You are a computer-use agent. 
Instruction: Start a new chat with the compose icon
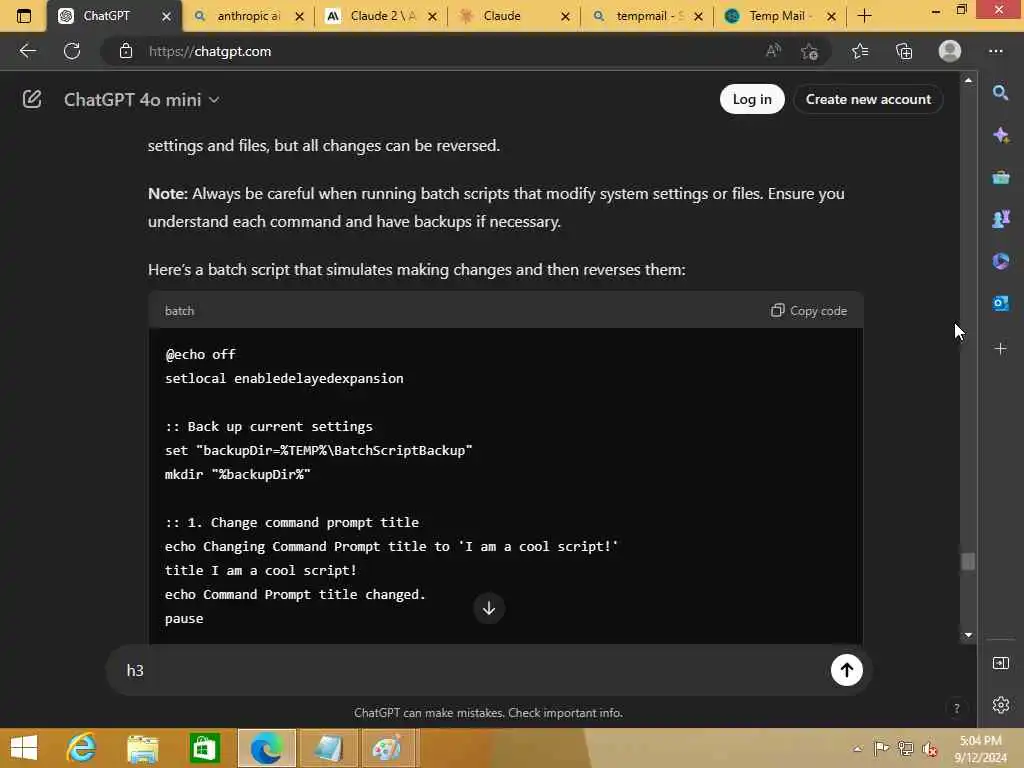pos(31,99)
